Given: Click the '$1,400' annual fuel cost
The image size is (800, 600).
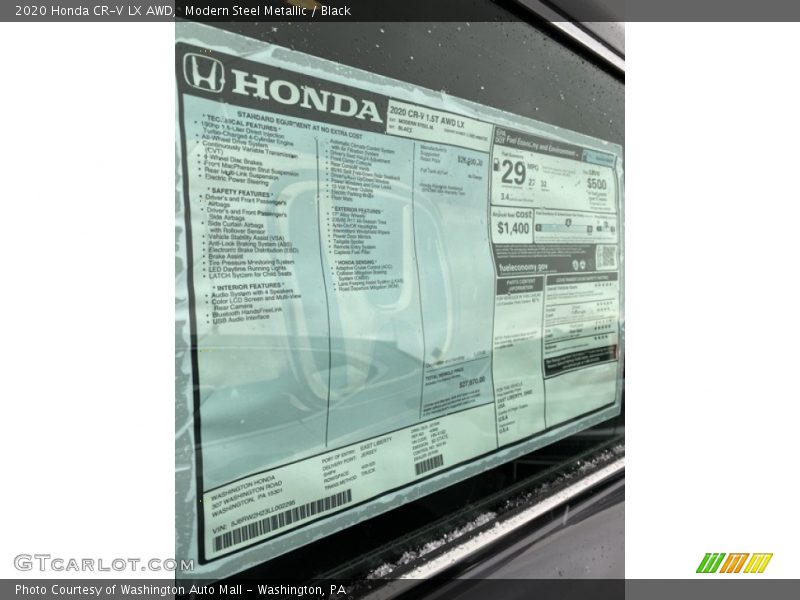Looking at the screenshot, I should 513,228.
